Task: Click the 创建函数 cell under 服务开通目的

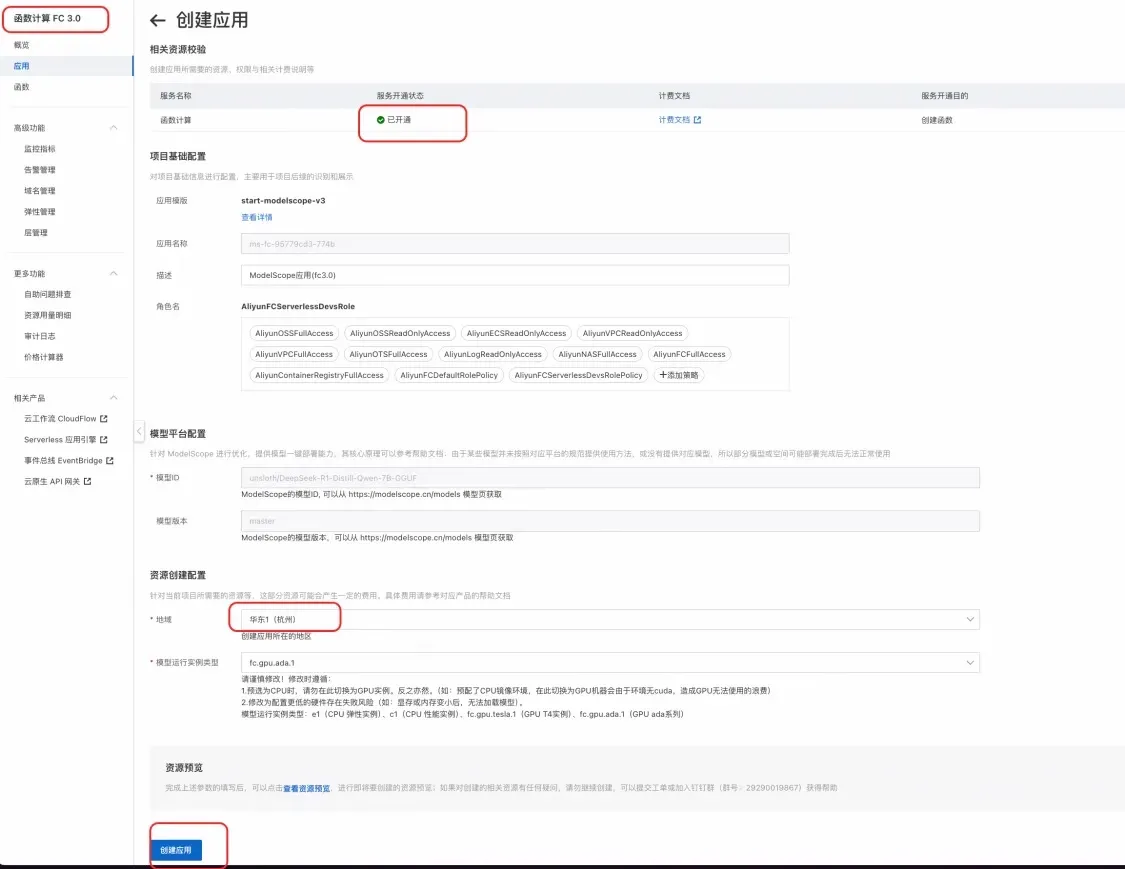Action: point(937,120)
